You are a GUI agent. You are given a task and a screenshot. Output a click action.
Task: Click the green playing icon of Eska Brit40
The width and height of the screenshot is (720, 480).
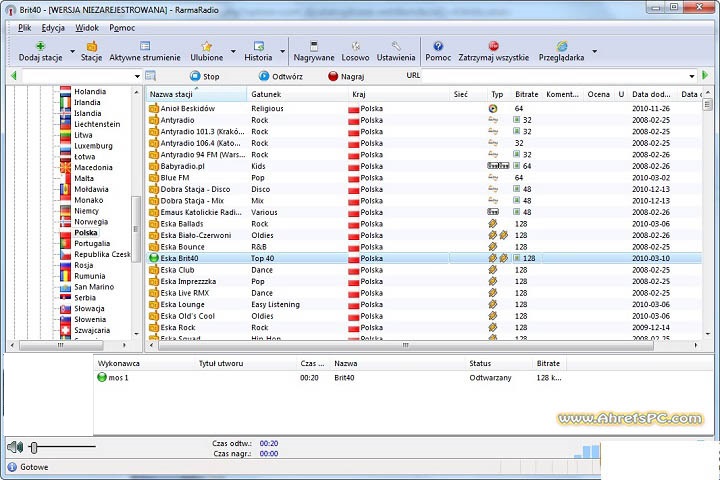pos(153,258)
